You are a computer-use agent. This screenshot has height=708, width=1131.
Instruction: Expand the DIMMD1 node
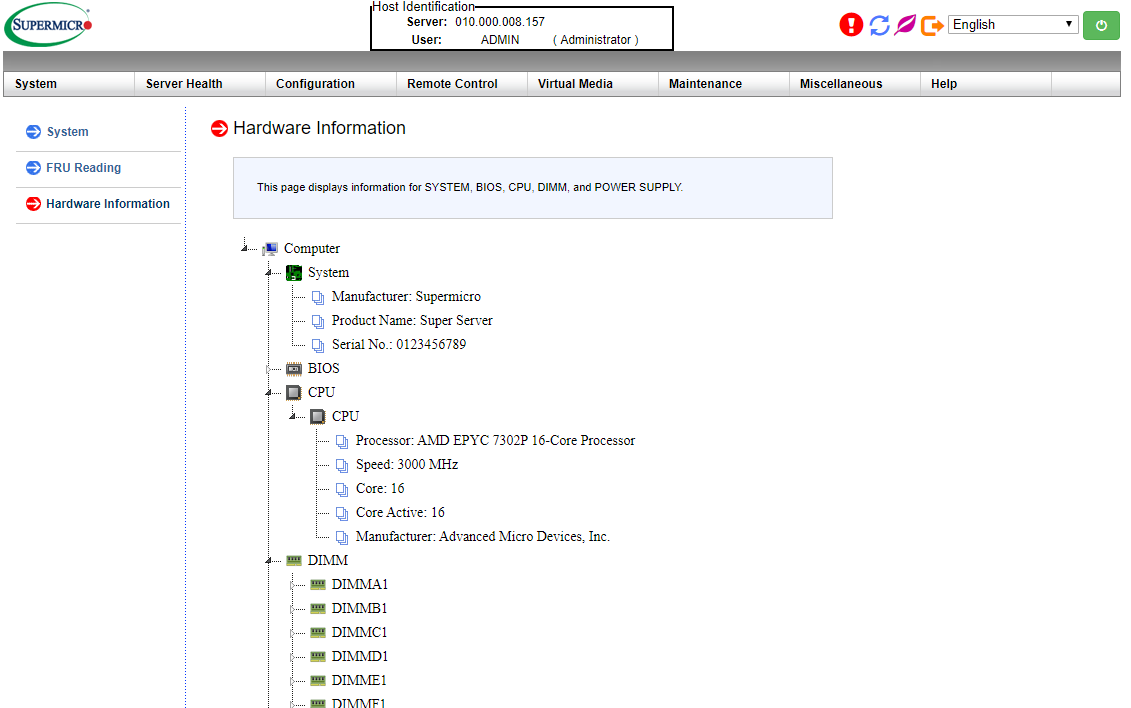tap(292, 657)
